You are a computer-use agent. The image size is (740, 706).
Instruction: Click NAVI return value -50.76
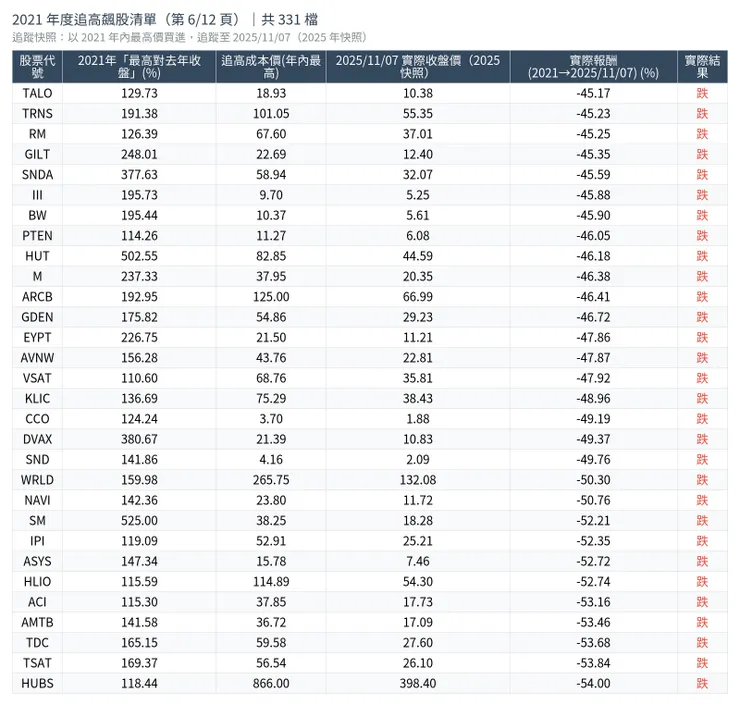tap(593, 500)
